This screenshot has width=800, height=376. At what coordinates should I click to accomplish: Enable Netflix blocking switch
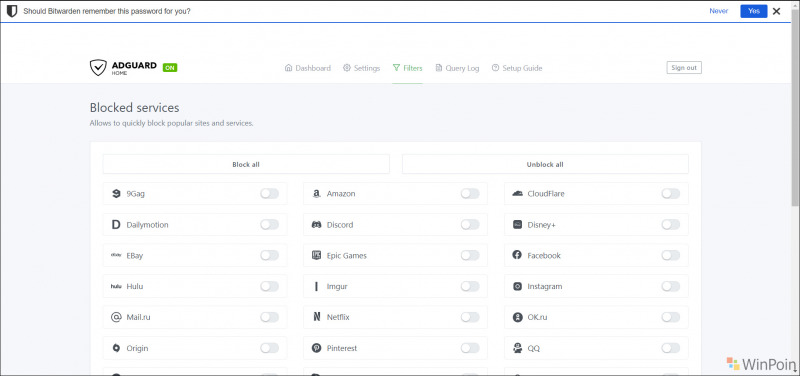pyautogui.click(x=470, y=317)
